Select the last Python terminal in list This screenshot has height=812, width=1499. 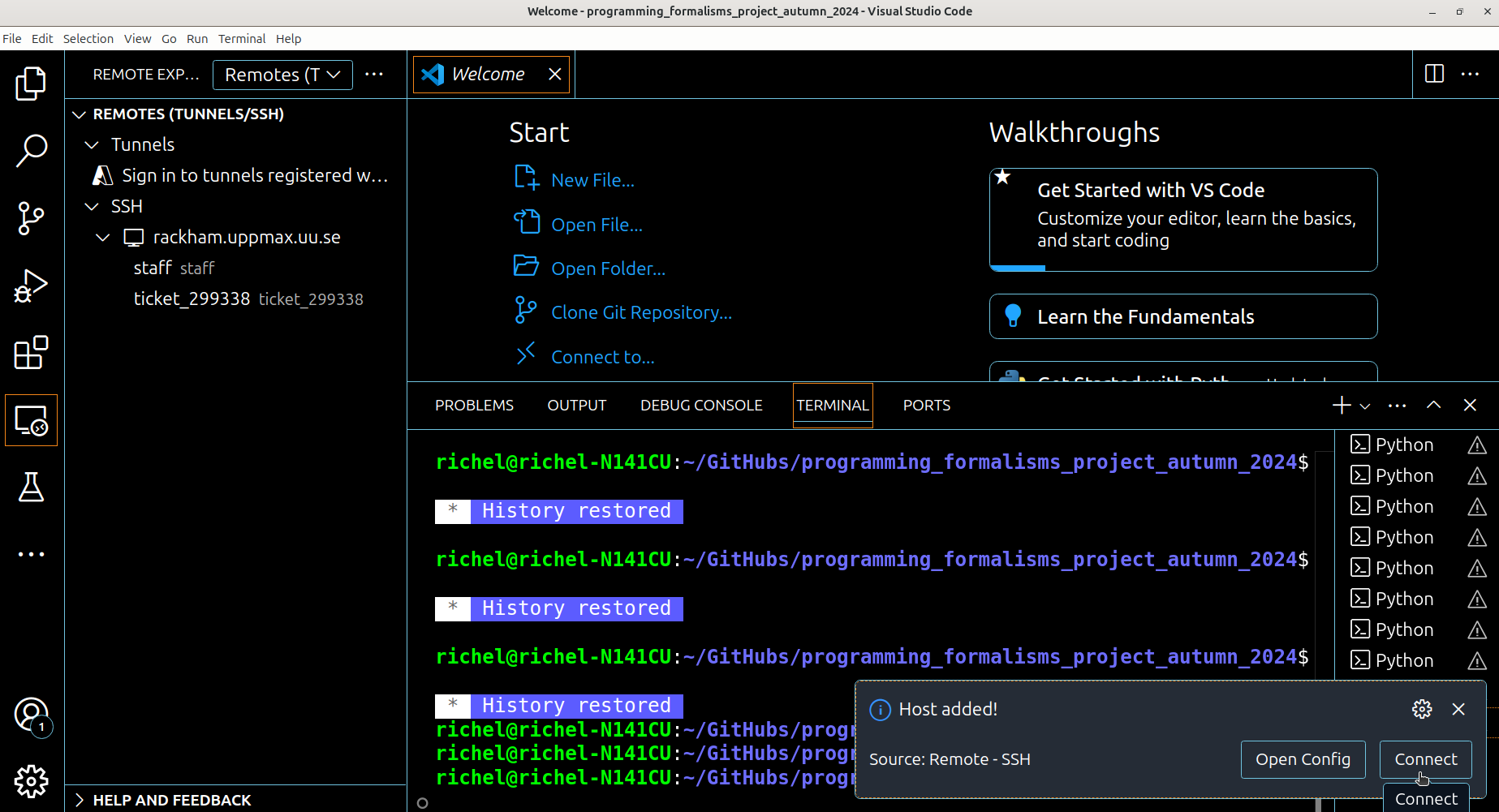point(1403,660)
